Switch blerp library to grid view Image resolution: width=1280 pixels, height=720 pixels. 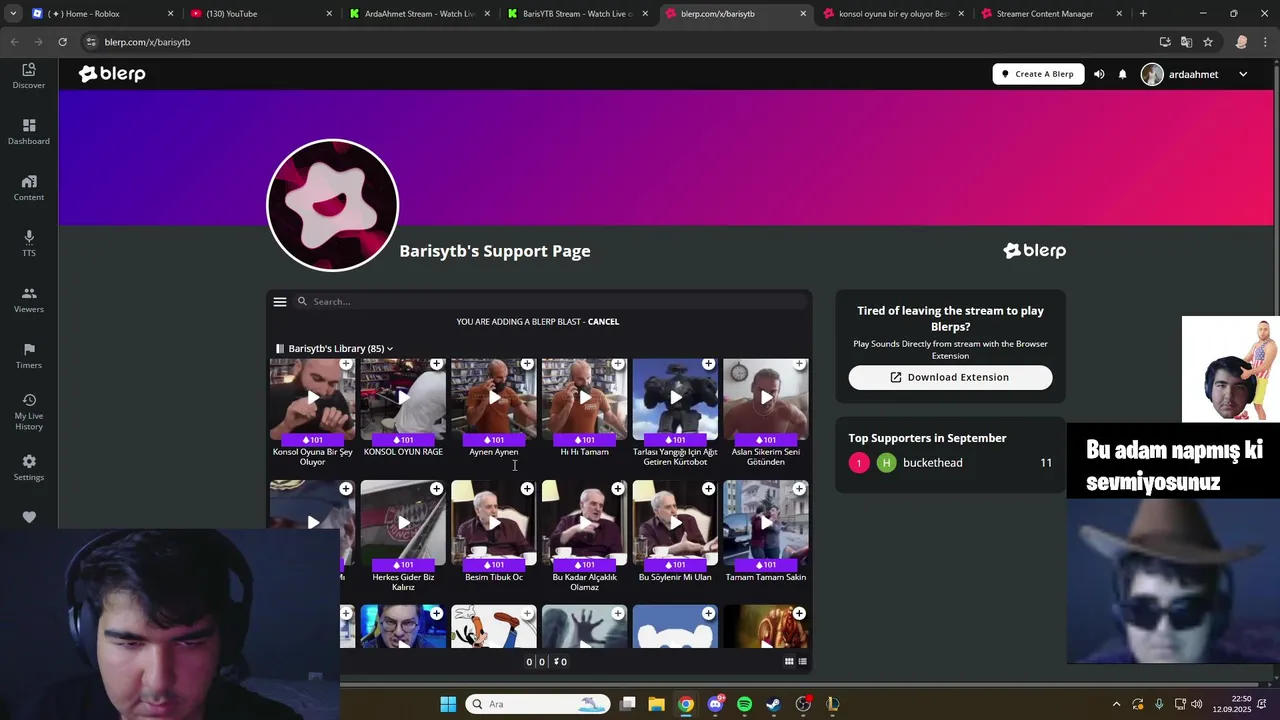pos(789,661)
